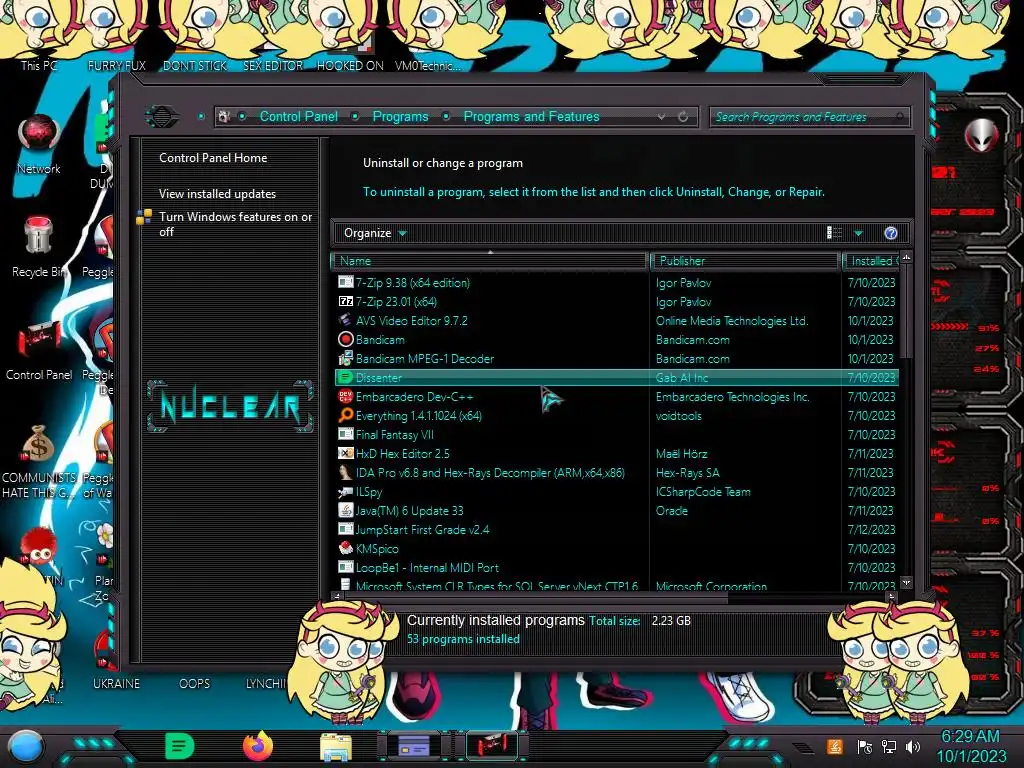Click the volume speaker tray icon
Screen dimensions: 1024x768
tap(913, 746)
